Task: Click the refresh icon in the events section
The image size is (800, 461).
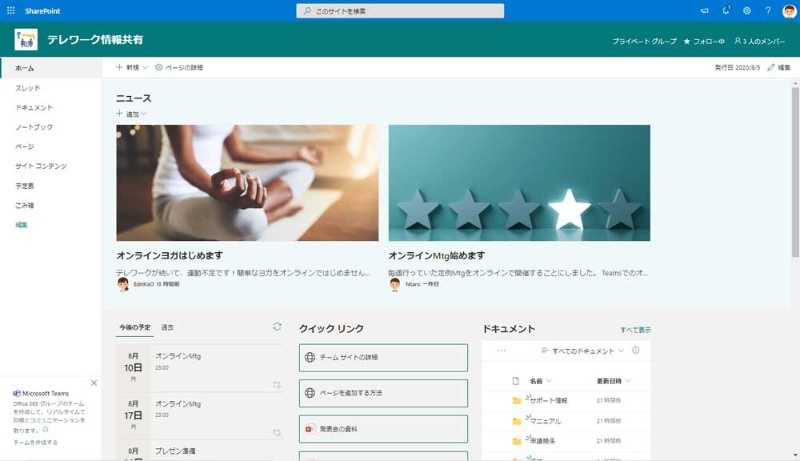Action: click(277, 326)
